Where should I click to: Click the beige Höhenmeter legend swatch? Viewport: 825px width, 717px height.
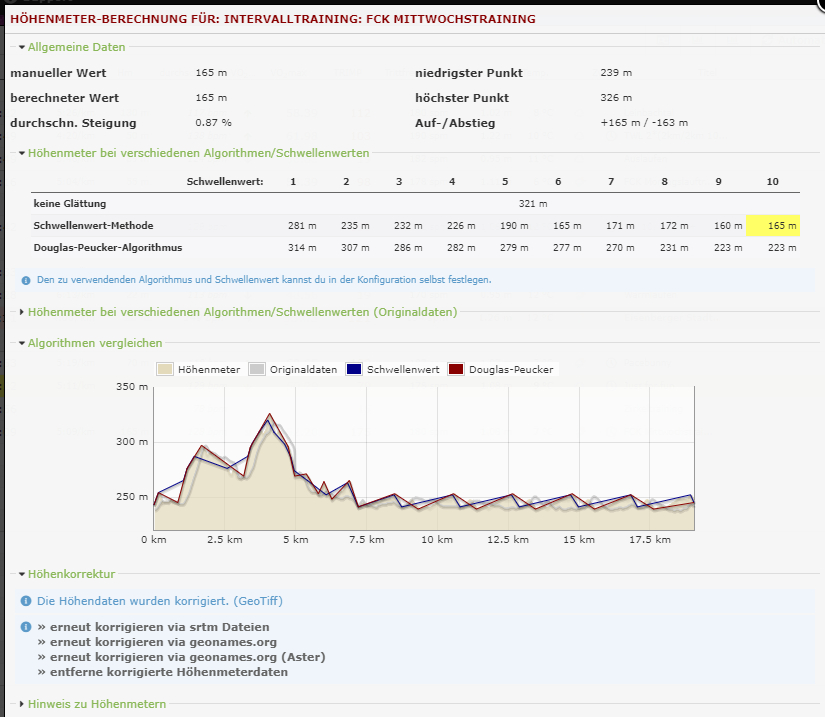(165, 369)
